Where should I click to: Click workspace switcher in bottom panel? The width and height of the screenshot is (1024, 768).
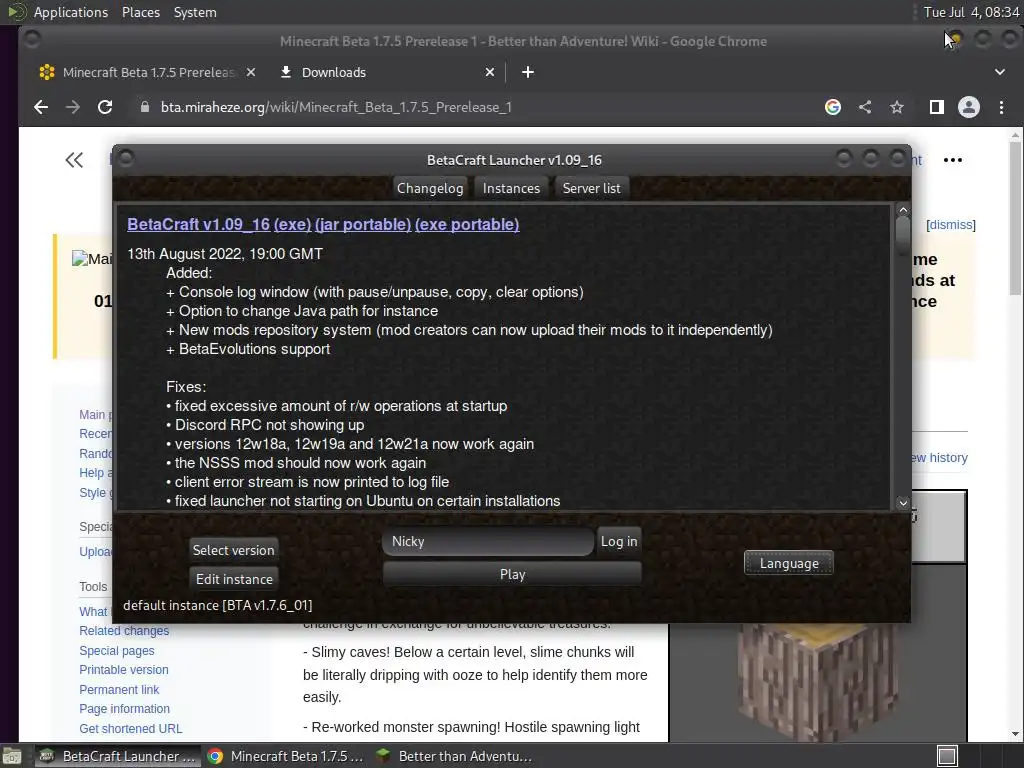947,756
